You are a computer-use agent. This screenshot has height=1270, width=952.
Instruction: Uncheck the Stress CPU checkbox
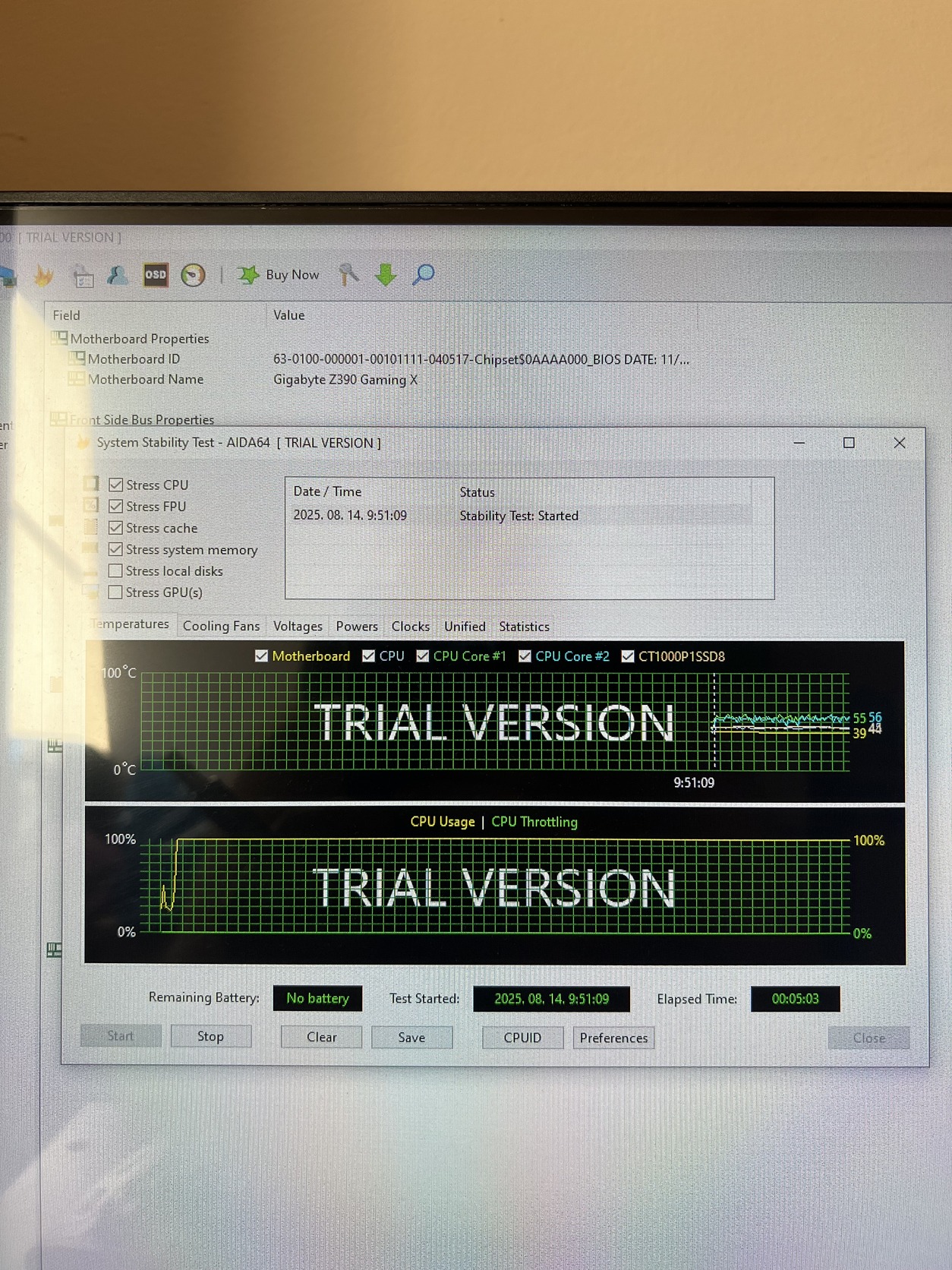click(115, 485)
